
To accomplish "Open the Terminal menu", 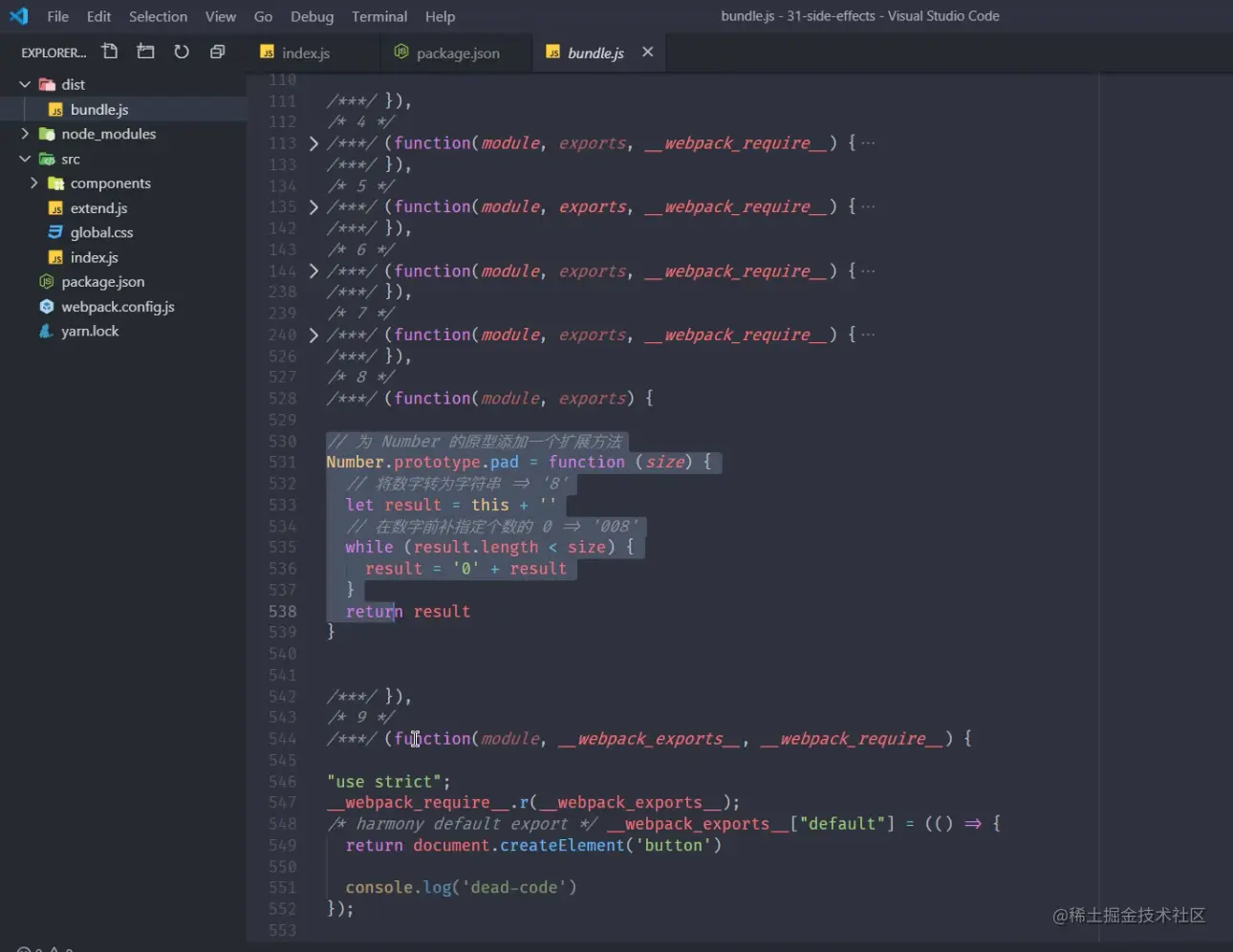I will [x=379, y=16].
